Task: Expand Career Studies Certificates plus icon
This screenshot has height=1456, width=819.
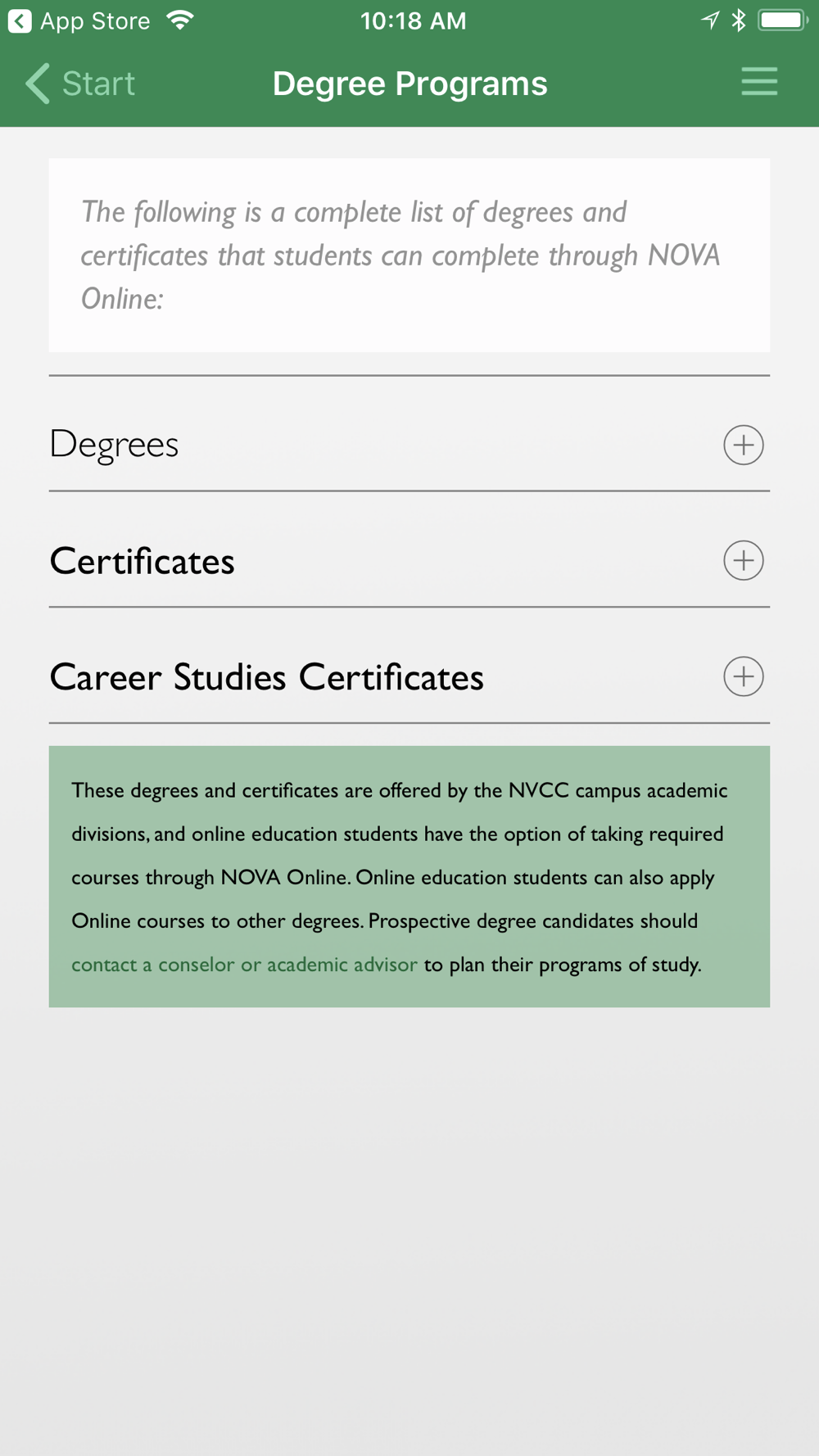Action: click(x=744, y=676)
